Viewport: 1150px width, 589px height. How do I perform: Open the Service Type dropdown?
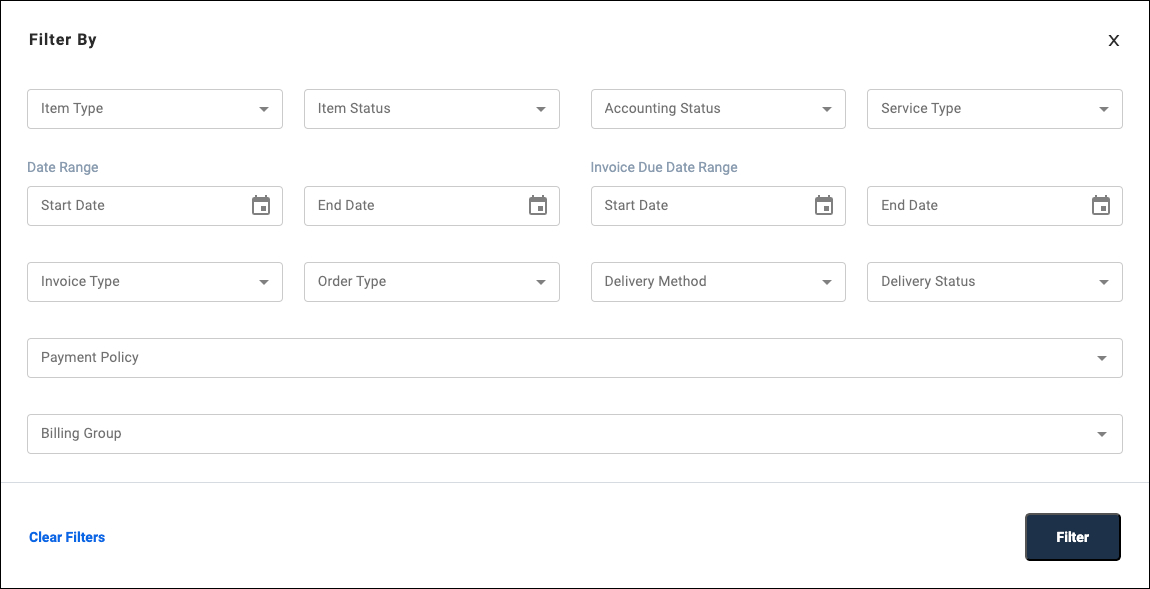[994, 109]
